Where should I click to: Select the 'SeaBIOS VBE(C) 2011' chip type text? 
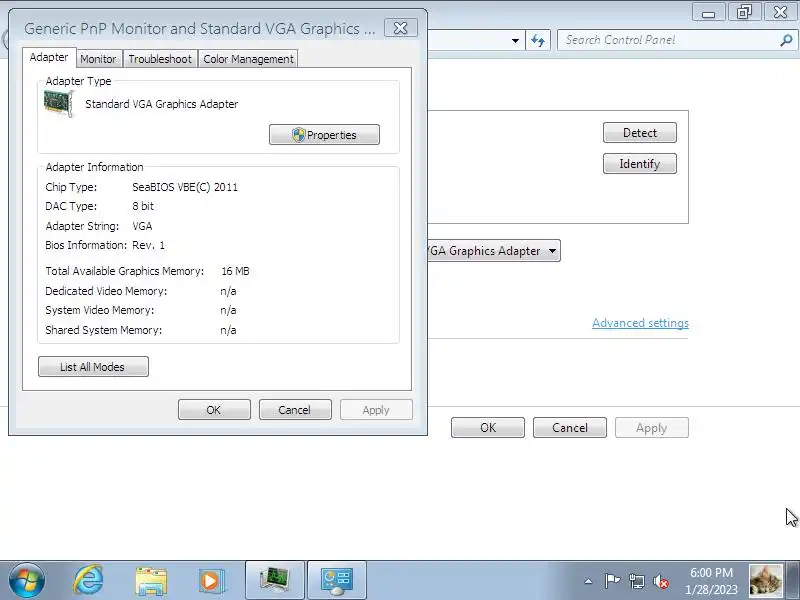click(185, 187)
